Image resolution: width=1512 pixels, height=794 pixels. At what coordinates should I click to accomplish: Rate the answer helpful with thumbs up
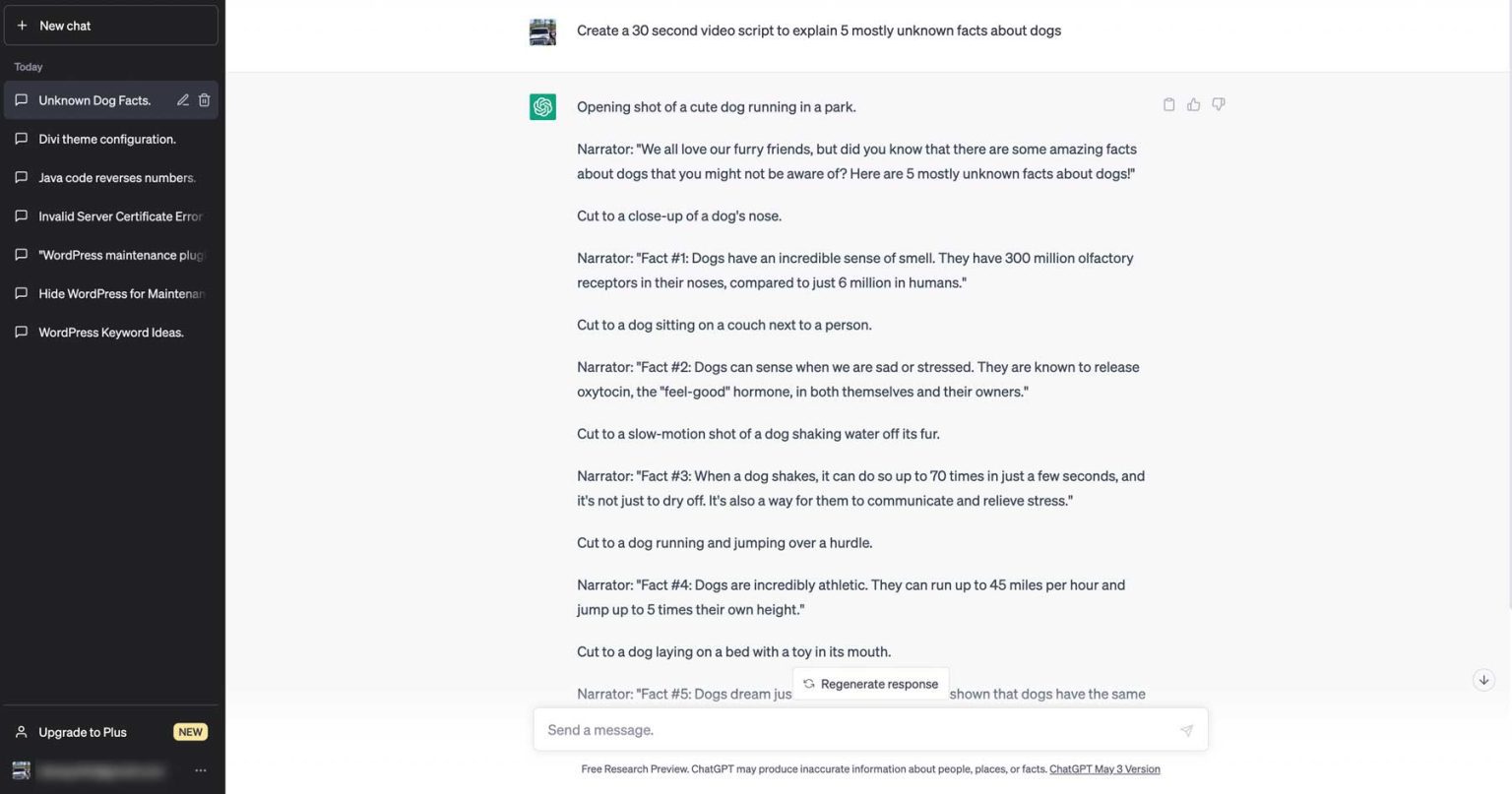tap(1193, 103)
